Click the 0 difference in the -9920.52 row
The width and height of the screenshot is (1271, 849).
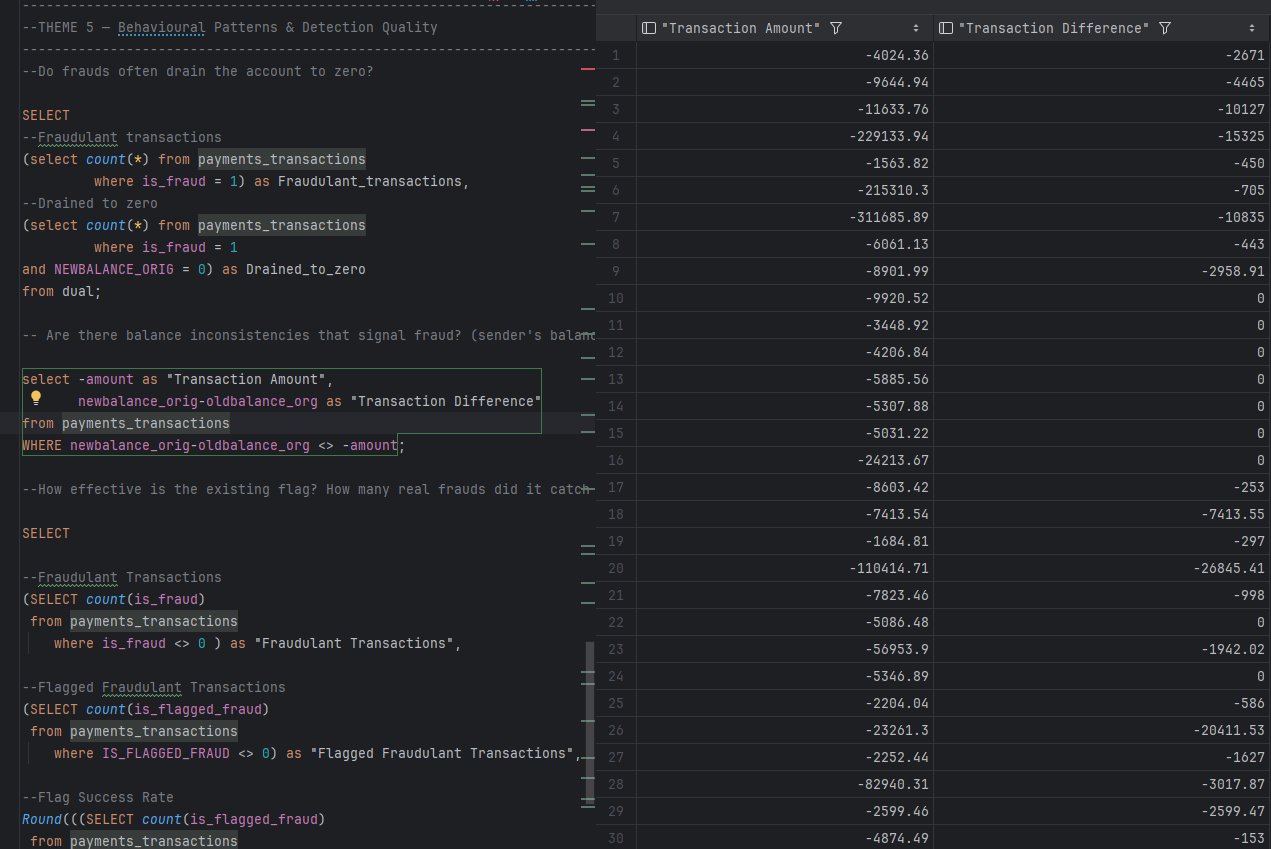1102,297
